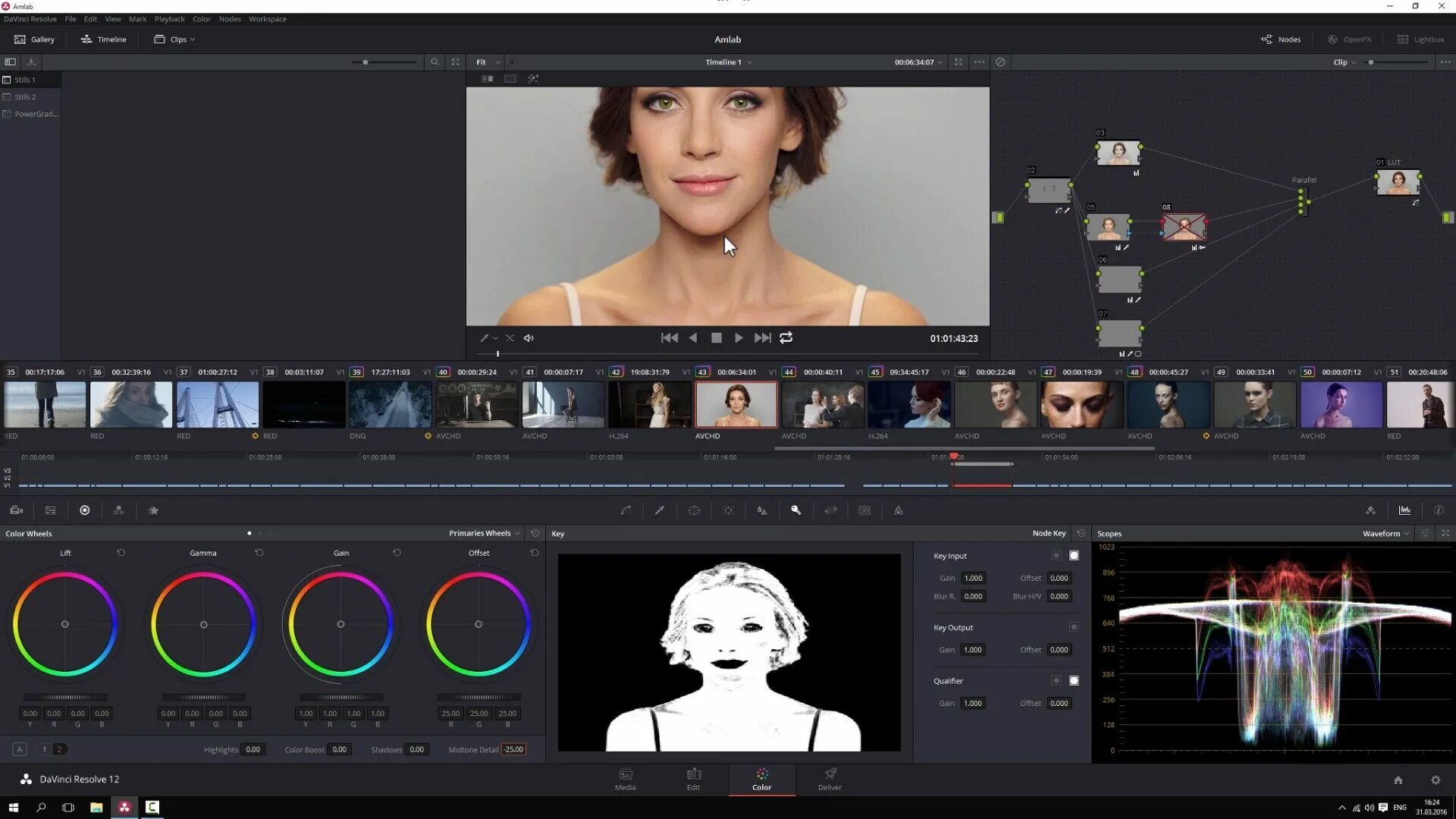
Task: Open the Primaries Wheels dropdown
Action: pyautogui.click(x=483, y=533)
